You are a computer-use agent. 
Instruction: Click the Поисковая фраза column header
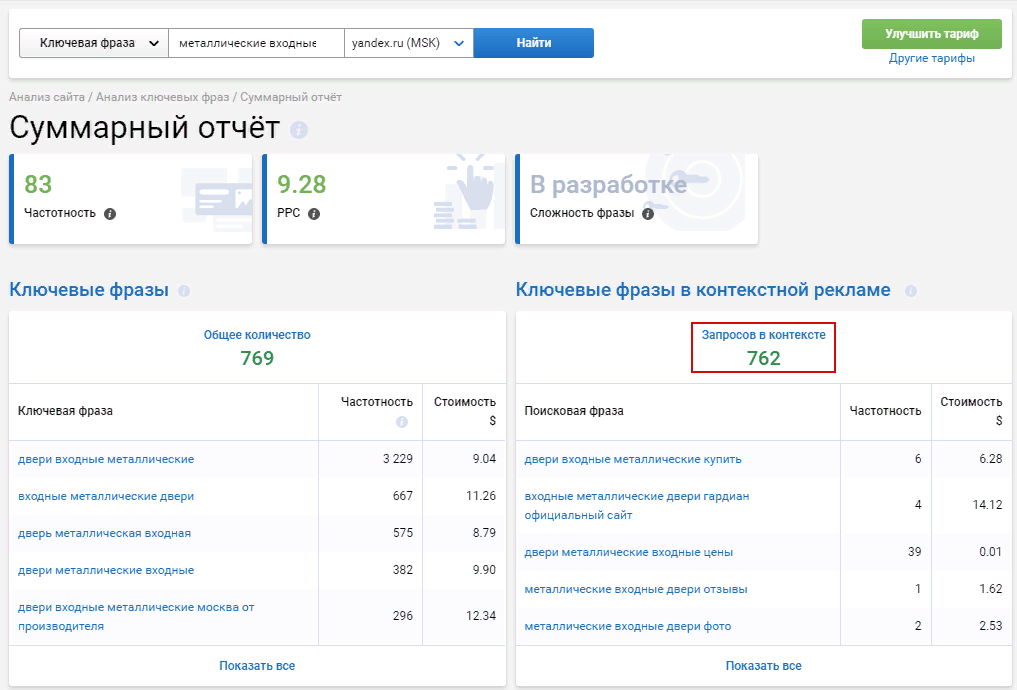point(574,411)
